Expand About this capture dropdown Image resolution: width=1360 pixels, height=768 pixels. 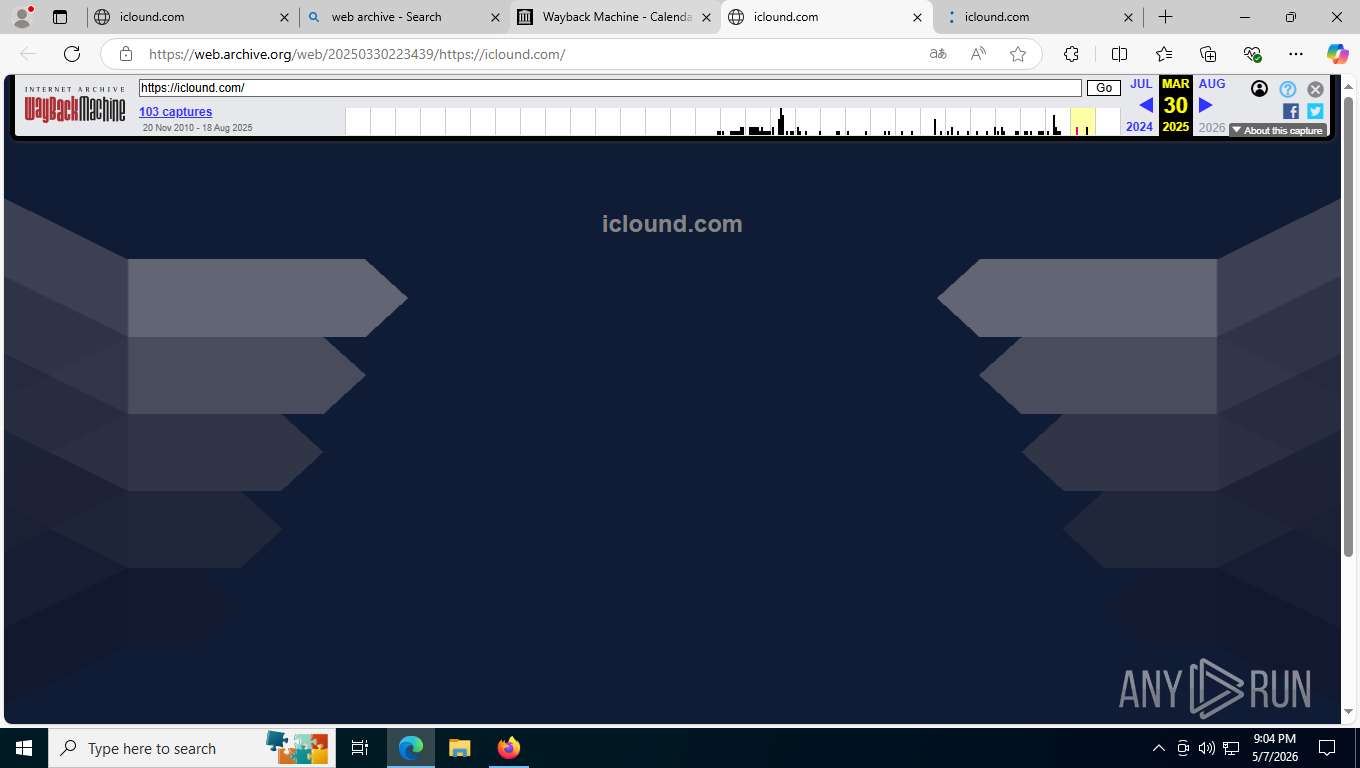tap(1278, 130)
